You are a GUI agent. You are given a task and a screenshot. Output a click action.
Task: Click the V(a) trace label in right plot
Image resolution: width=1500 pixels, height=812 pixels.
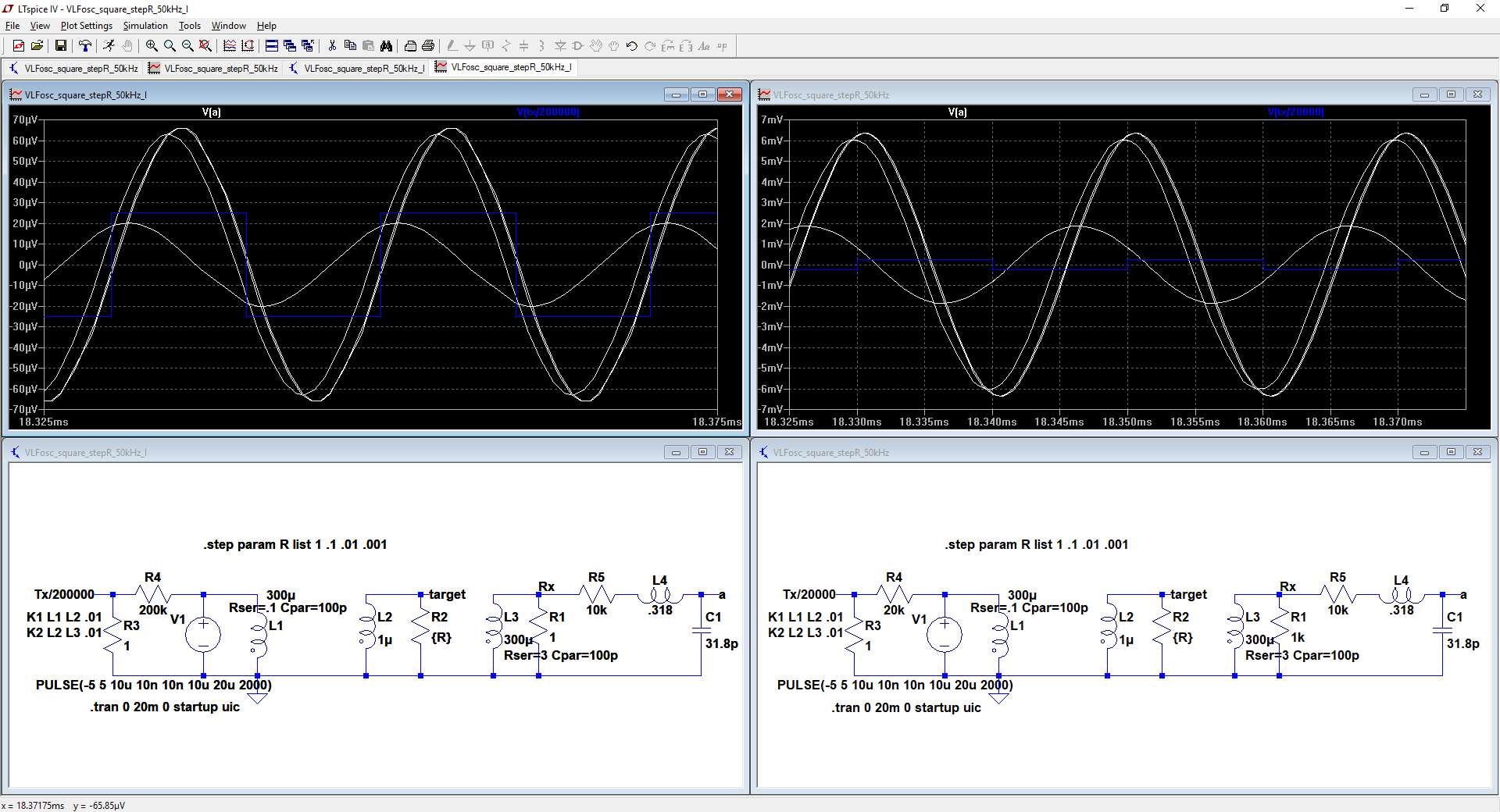[957, 112]
